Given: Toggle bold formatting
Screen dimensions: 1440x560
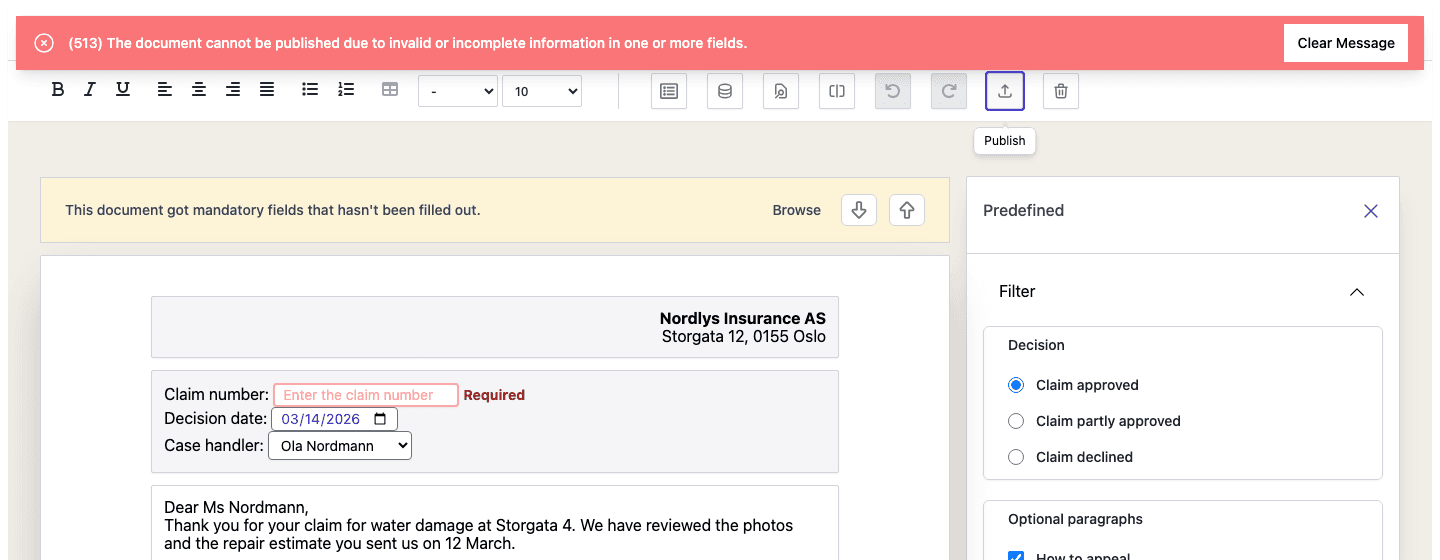Looking at the screenshot, I should click(58, 90).
